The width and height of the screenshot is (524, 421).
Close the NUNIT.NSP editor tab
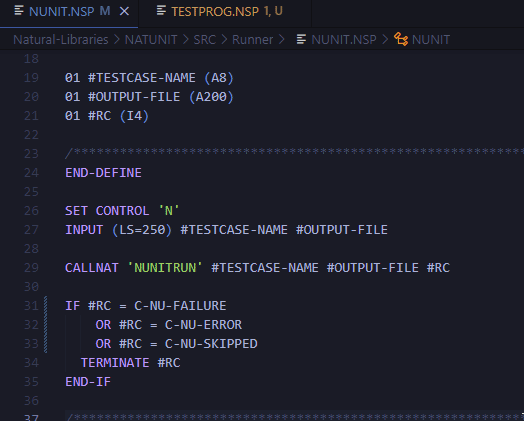click(x=124, y=12)
